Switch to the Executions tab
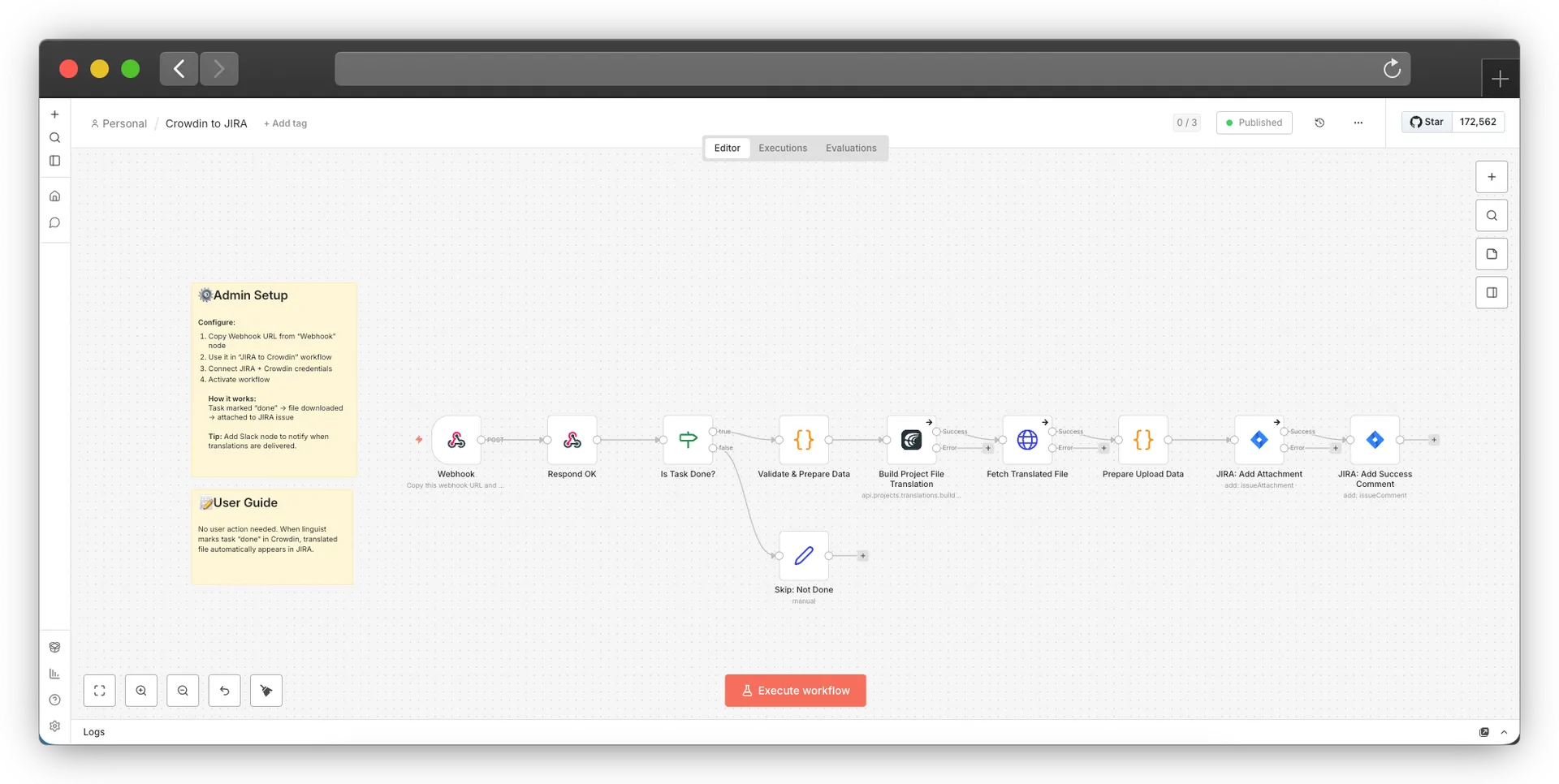1559x784 pixels. click(x=782, y=148)
